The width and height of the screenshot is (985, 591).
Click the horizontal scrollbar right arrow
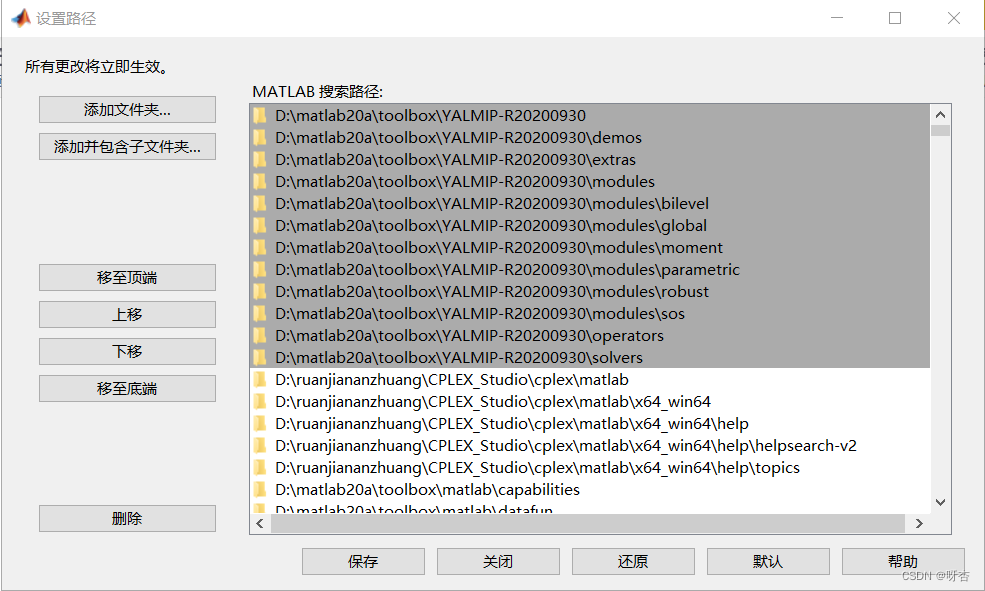pyautogui.click(x=919, y=523)
